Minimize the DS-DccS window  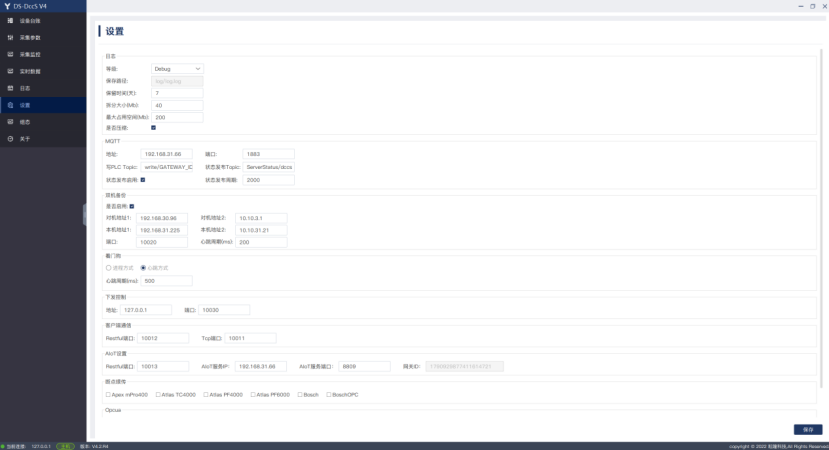click(x=800, y=6)
